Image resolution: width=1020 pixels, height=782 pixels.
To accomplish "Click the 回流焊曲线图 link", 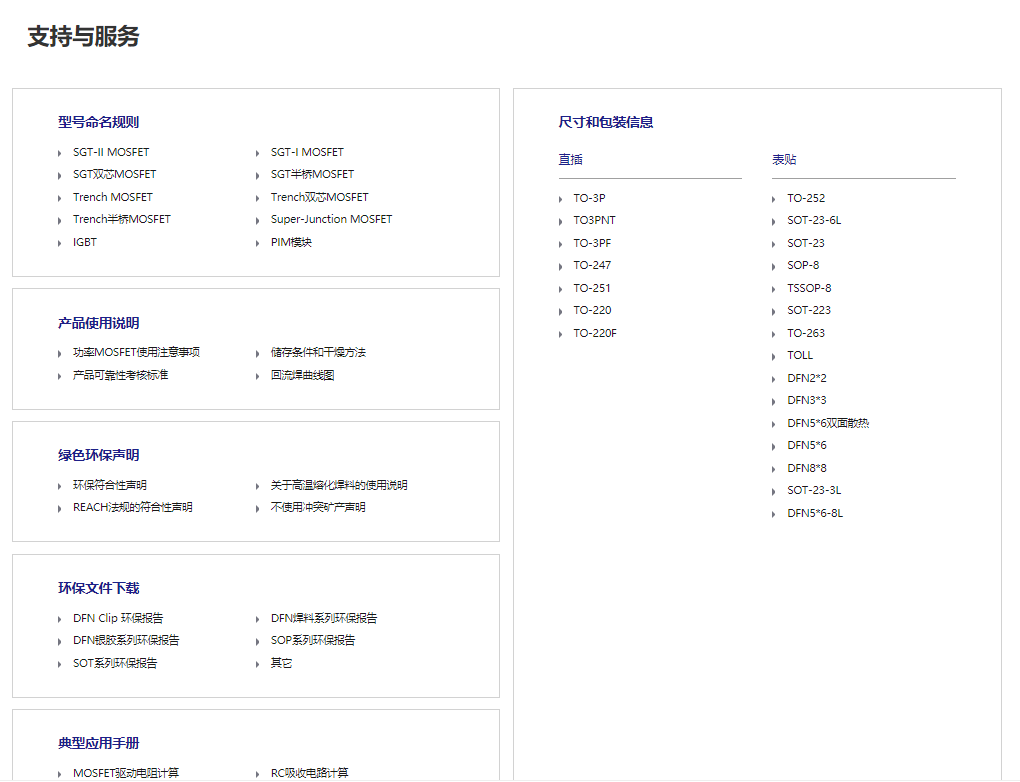I will point(302,375).
